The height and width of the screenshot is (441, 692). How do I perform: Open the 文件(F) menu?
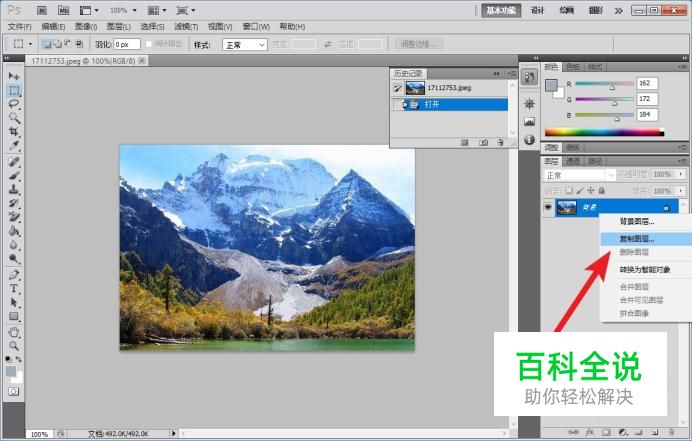20,27
